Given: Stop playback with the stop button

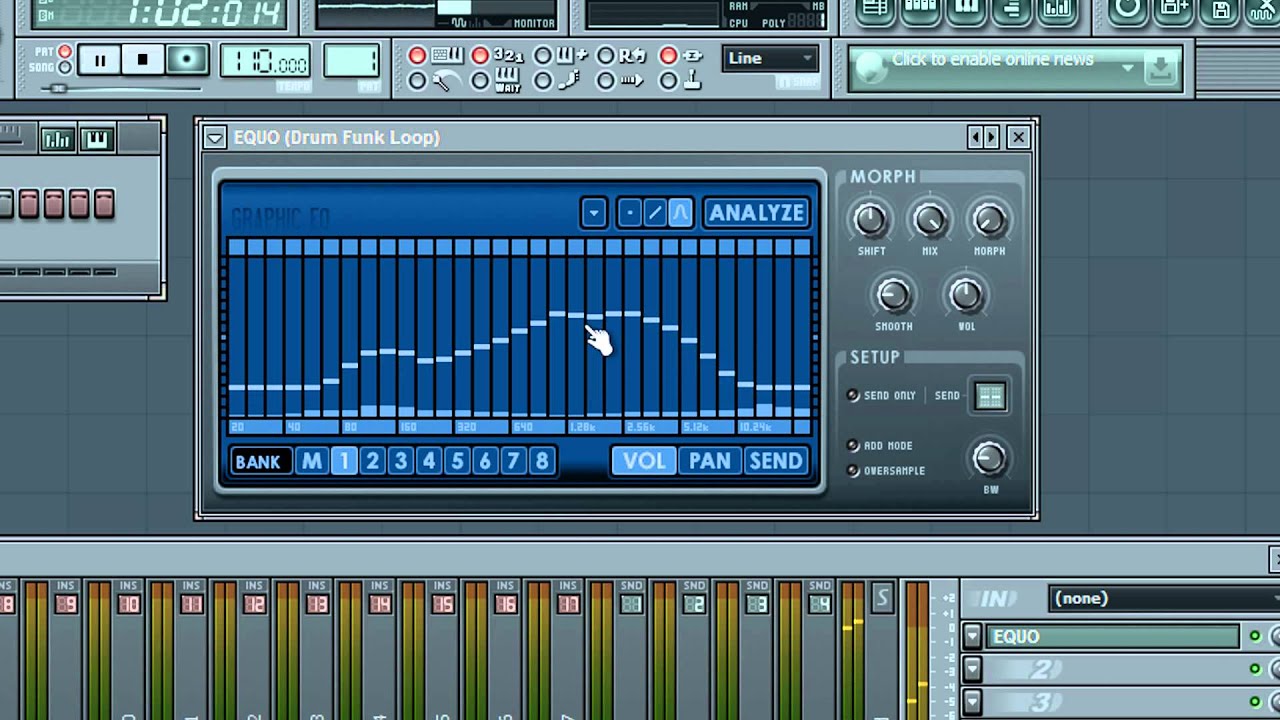Looking at the screenshot, I should click(x=143, y=61).
